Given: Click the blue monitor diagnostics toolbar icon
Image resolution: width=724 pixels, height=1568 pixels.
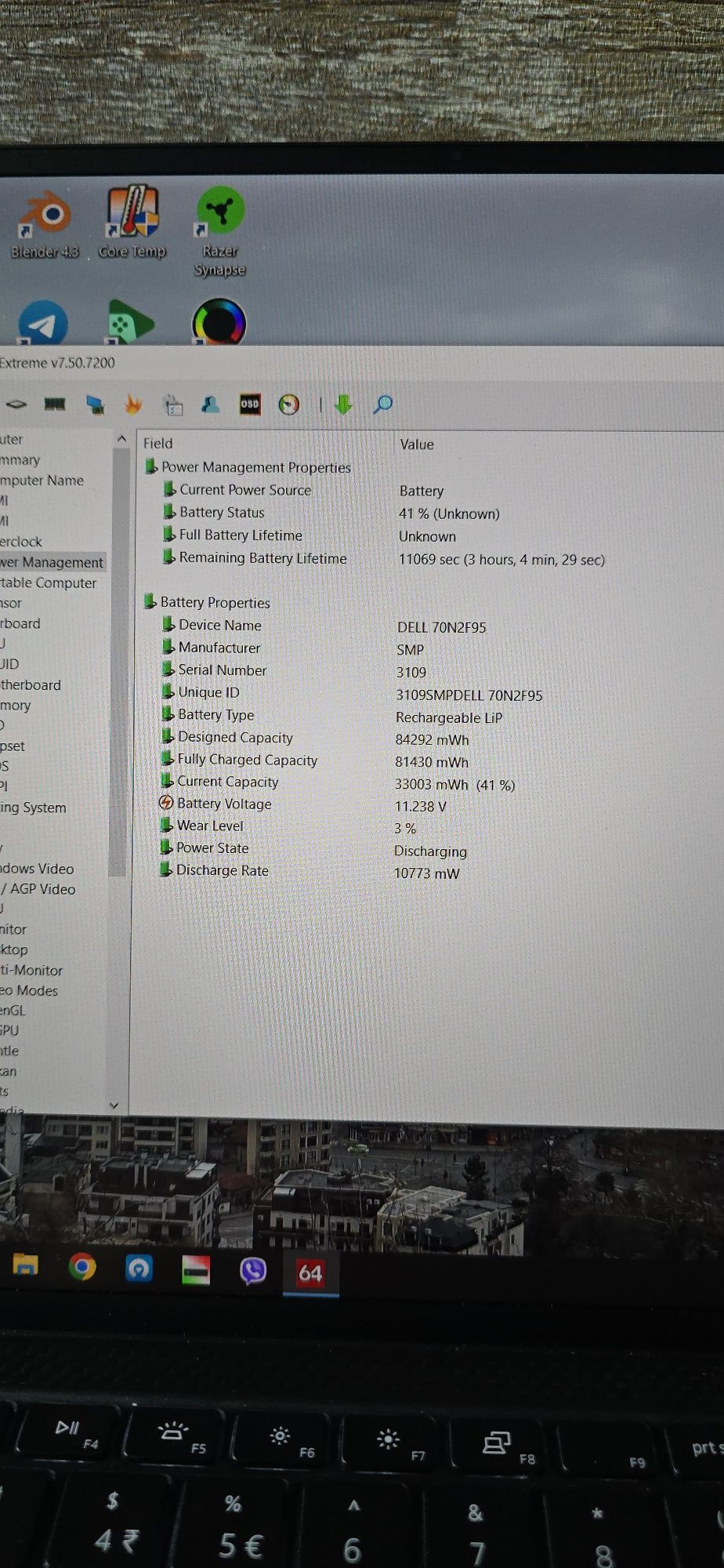Looking at the screenshot, I should point(95,405).
